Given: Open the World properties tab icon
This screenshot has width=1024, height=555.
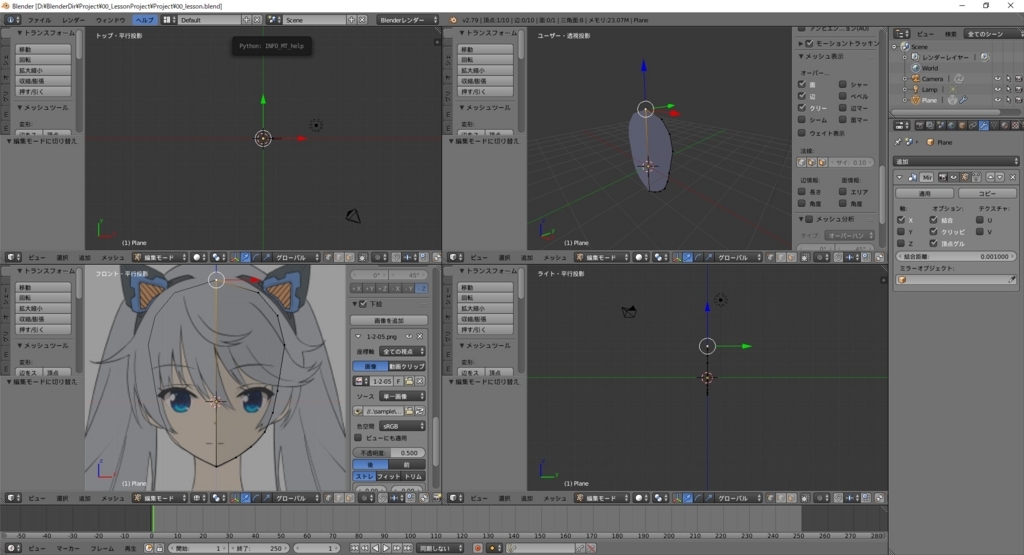Looking at the screenshot, I should (951, 125).
